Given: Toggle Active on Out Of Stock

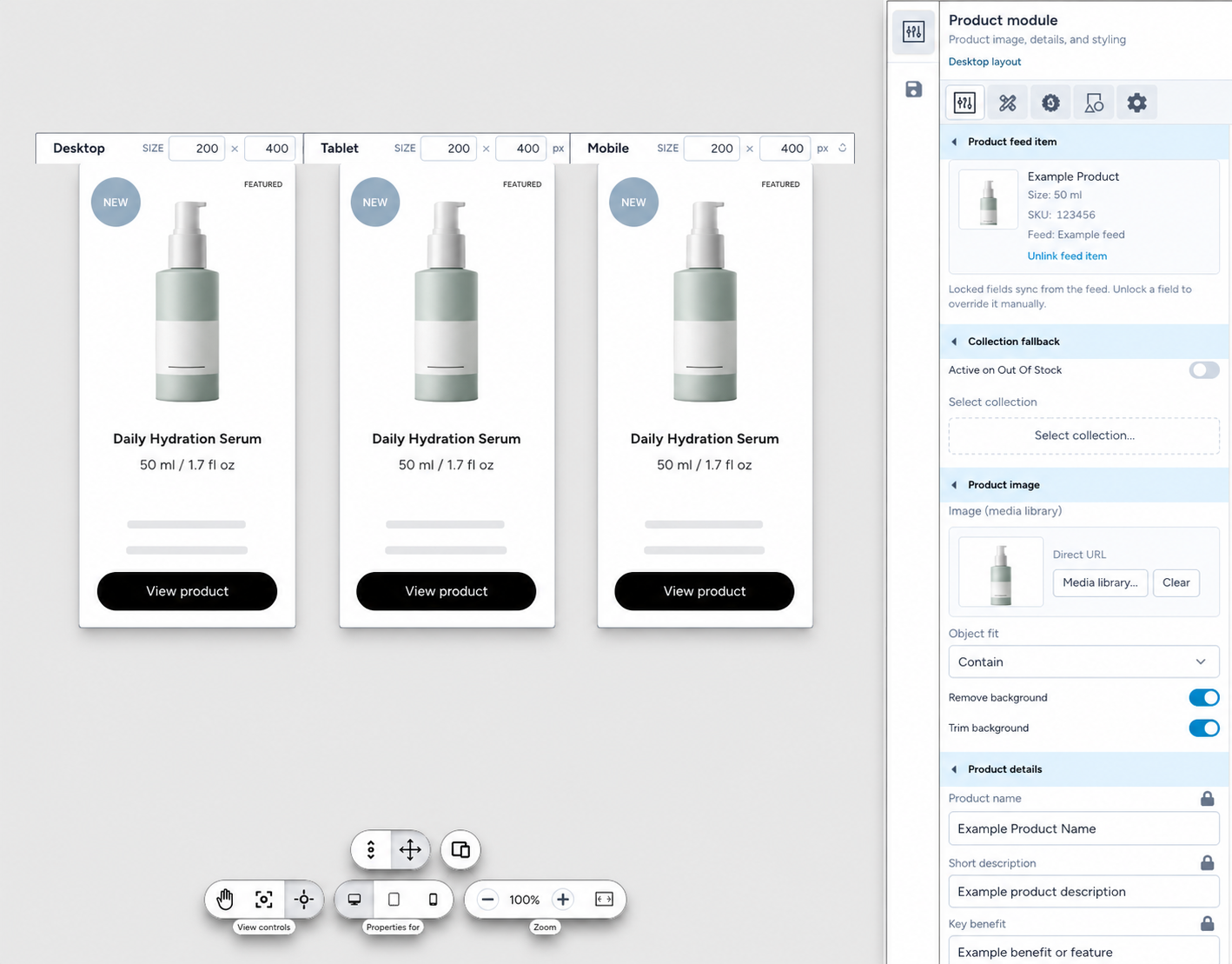Looking at the screenshot, I should 1204,370.
